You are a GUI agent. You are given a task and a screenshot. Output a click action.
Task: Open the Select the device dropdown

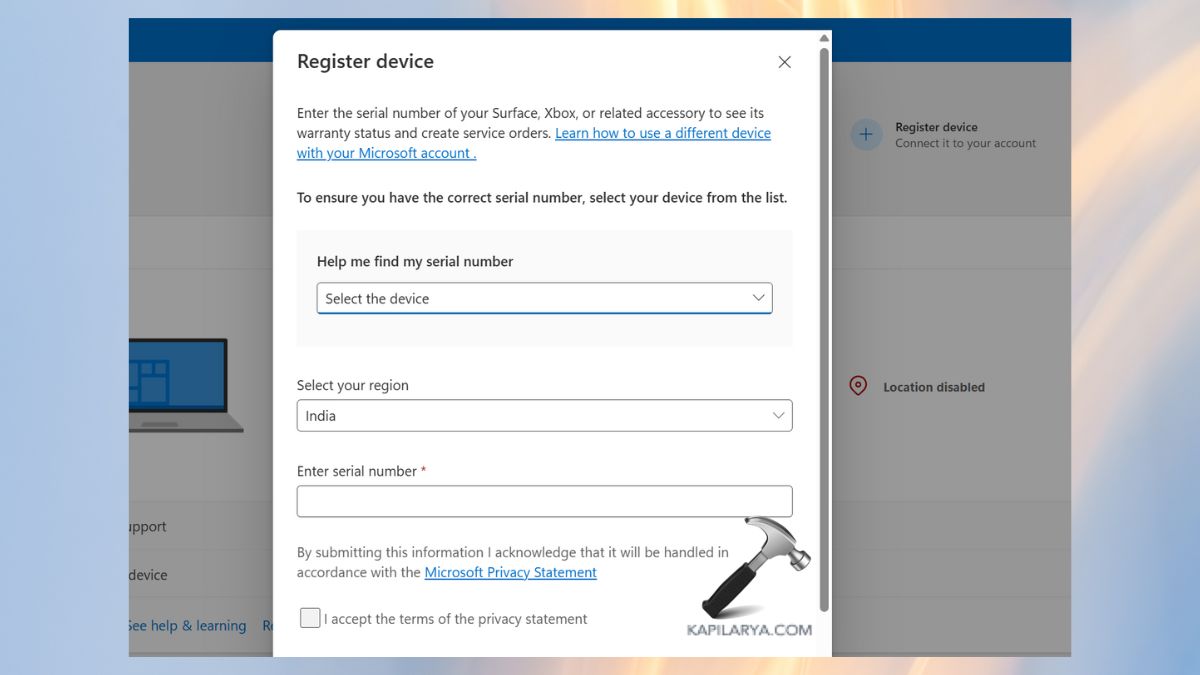(x=545, y=297)
